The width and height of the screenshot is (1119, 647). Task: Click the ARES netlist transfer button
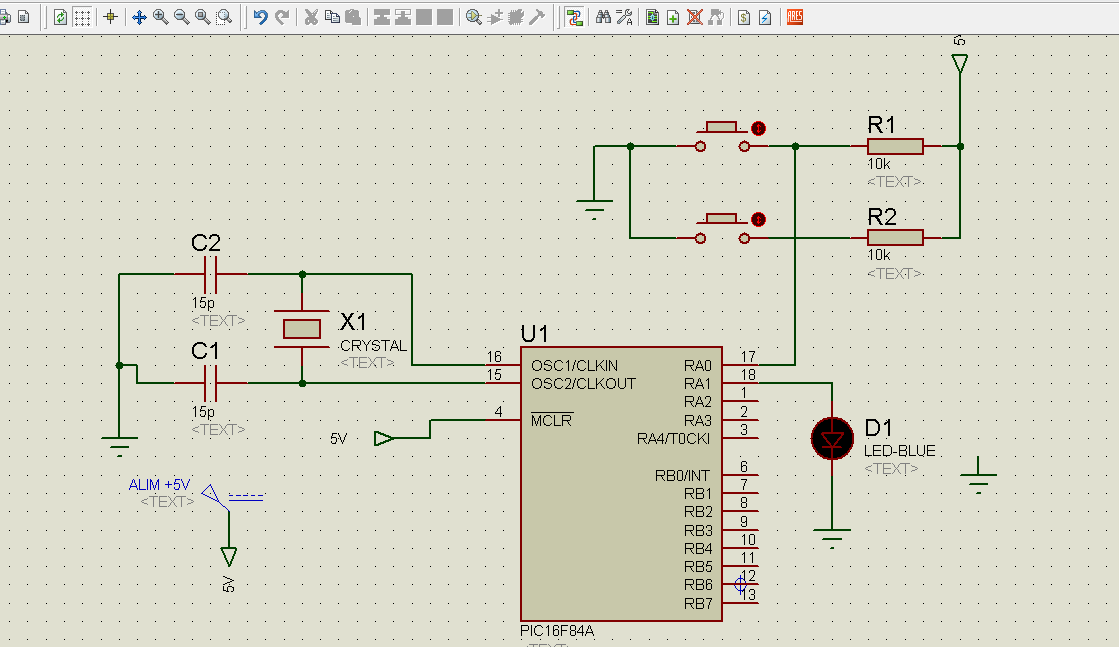[795, 17]
